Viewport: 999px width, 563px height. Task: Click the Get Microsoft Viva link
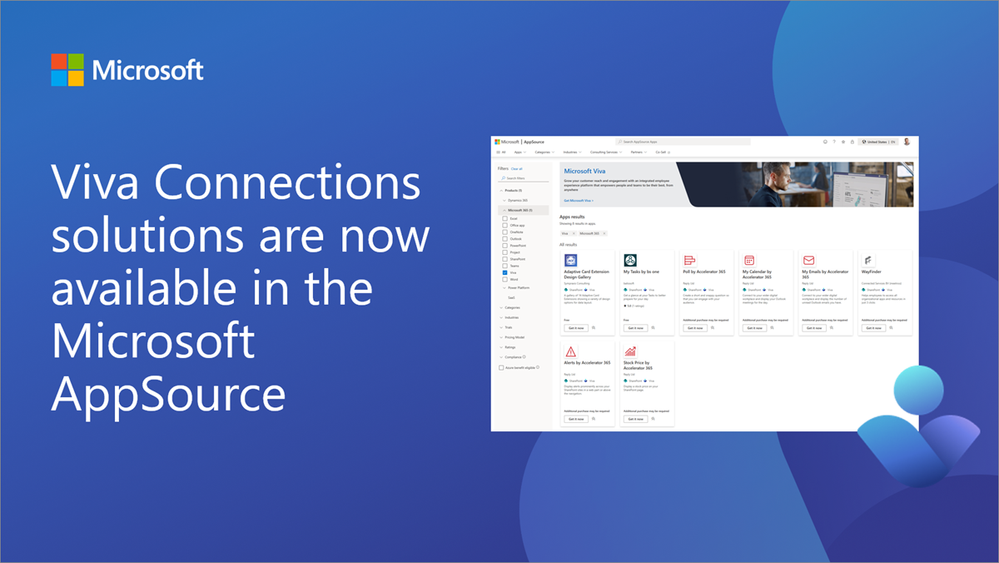[x=579, y=201]
